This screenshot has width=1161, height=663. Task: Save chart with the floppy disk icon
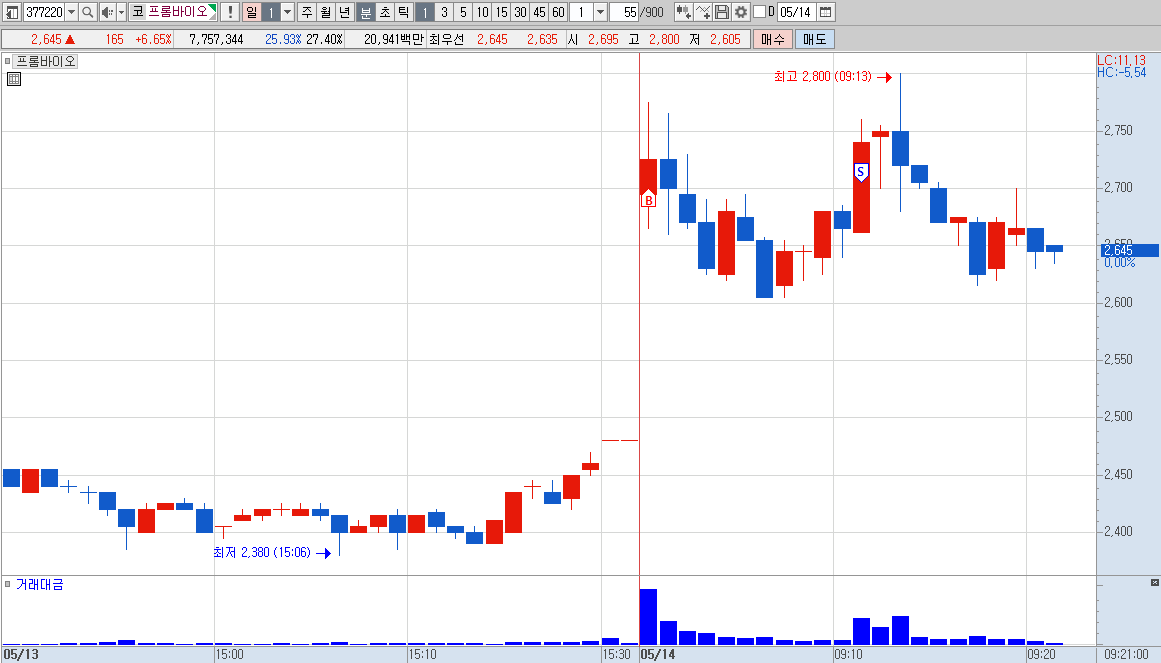click(x=721, y=12)
